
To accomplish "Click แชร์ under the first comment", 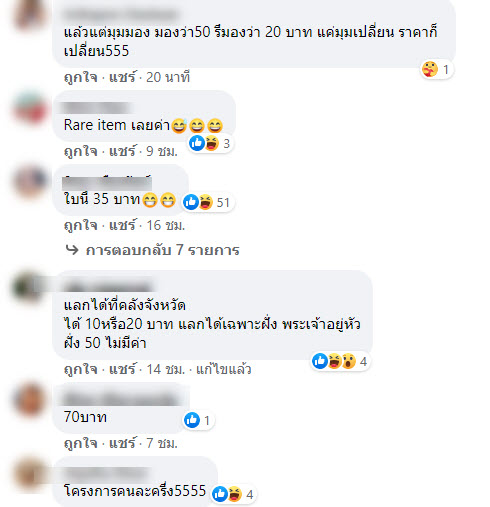I will tap(122, 77).
